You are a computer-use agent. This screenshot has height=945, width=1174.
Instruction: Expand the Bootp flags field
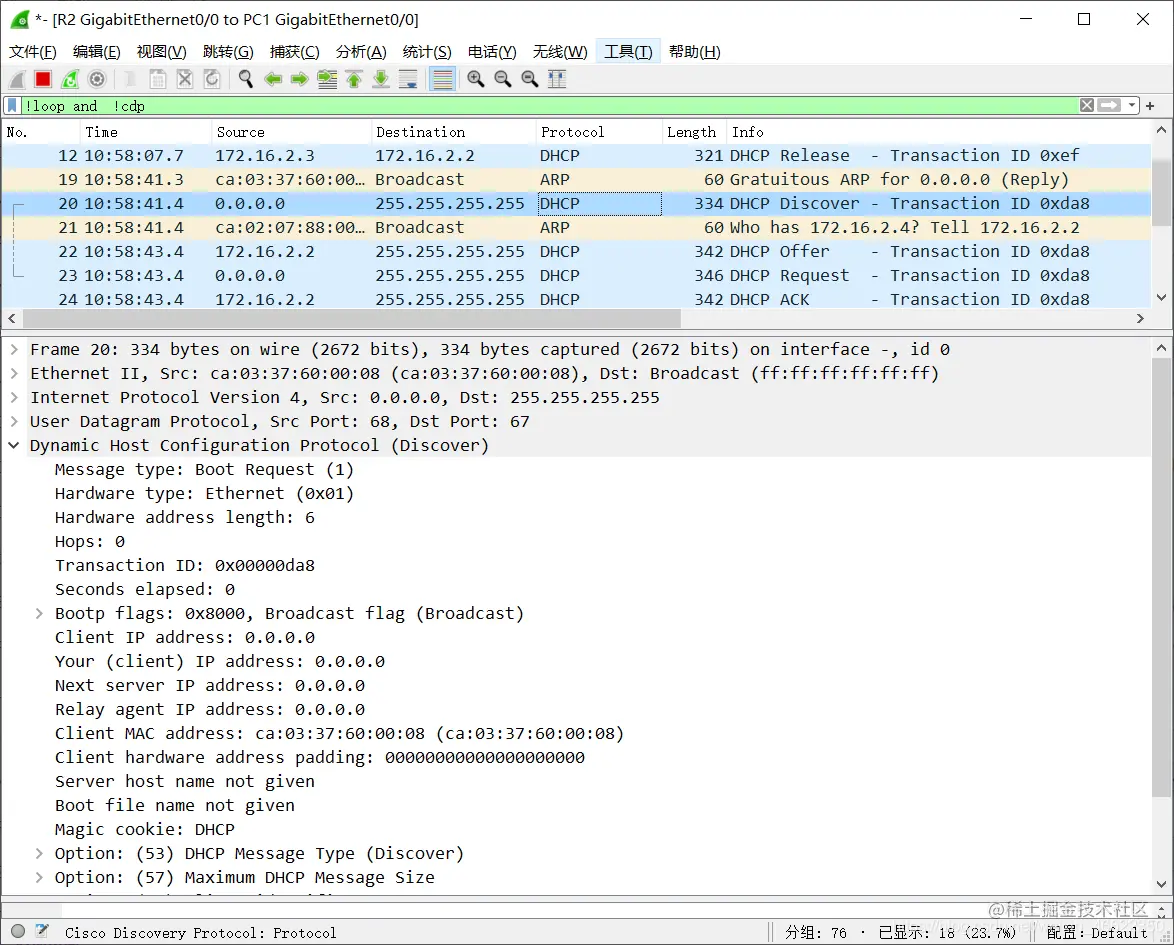tap(39, 613)
